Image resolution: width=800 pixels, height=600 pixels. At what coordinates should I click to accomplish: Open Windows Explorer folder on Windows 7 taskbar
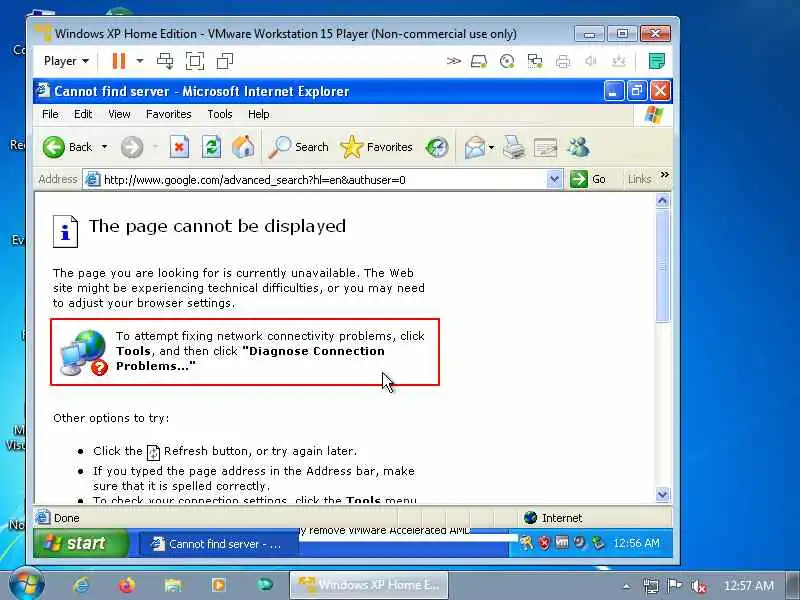pyautogui.click(x=173, y=585)
